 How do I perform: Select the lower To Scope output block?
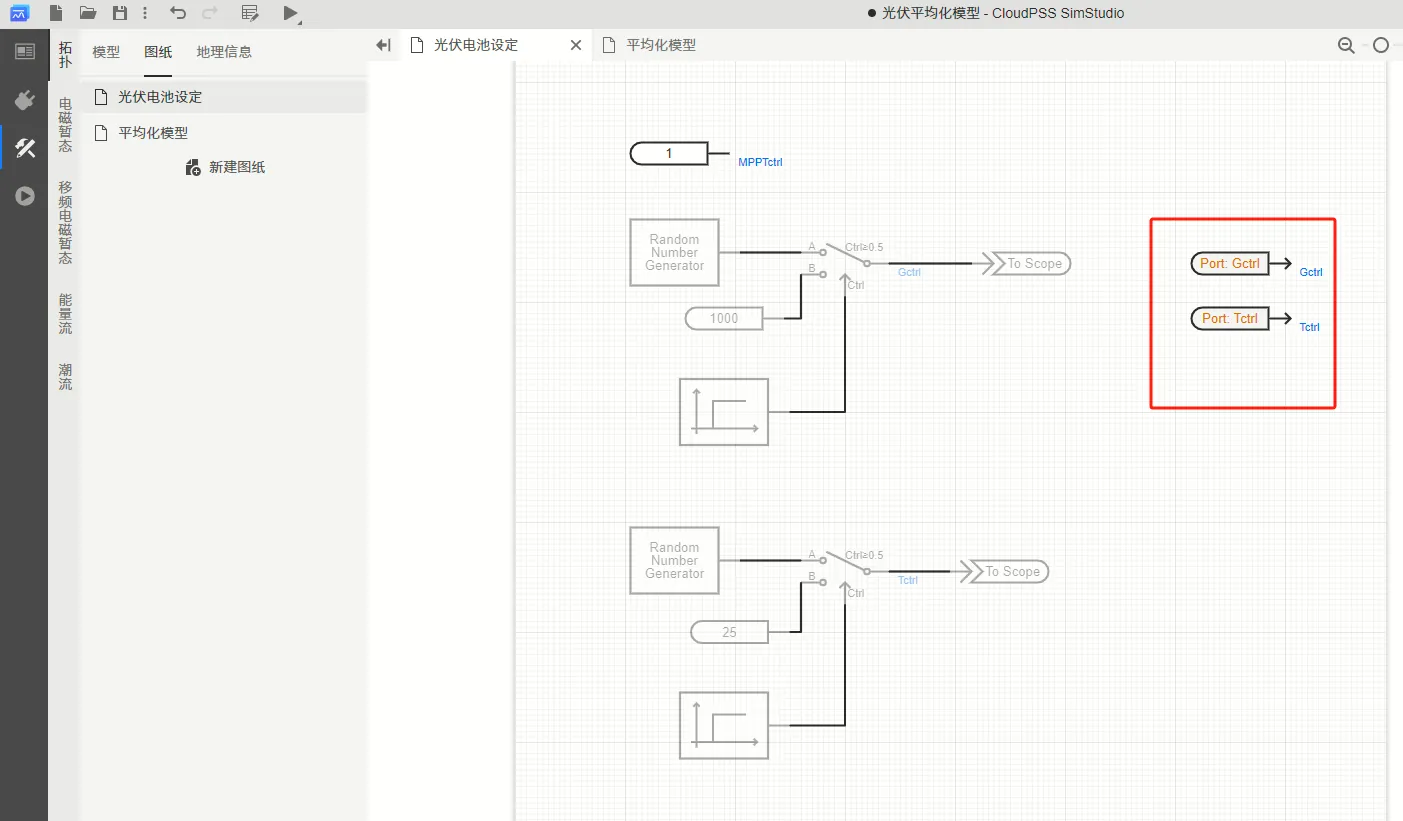[x=1006, y=571]
